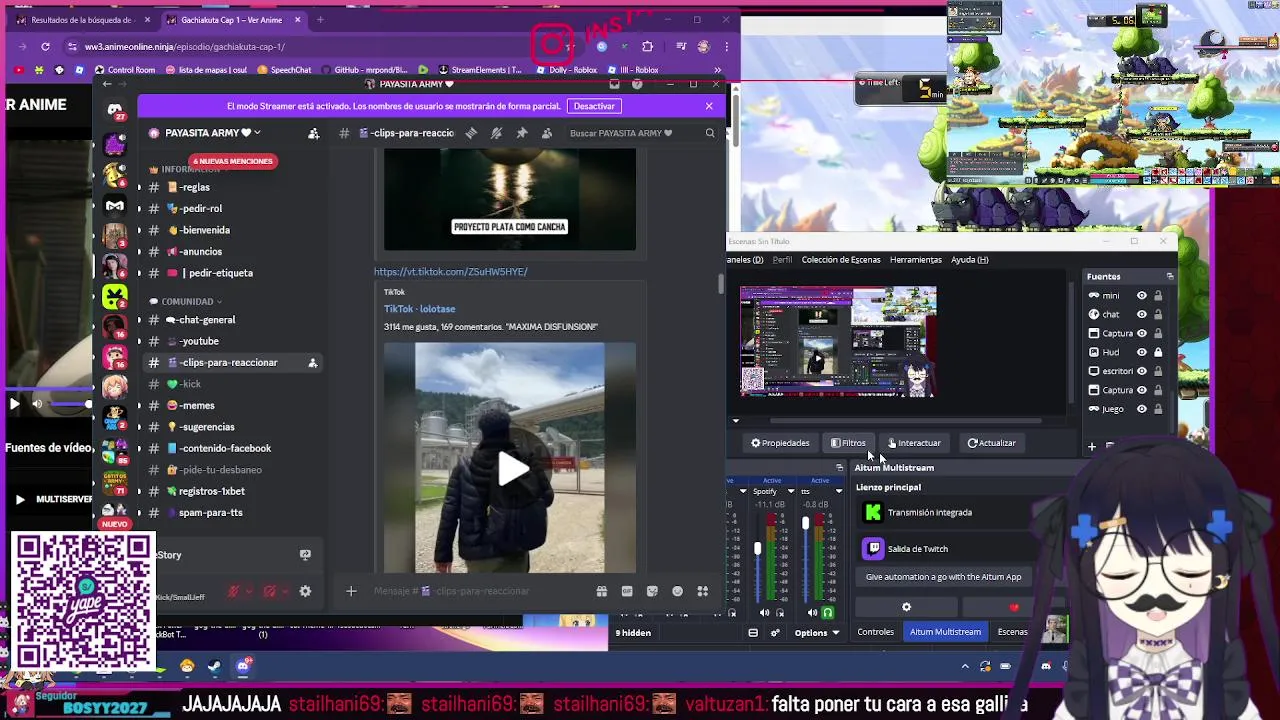The image size is (1280, 720).
Task: Open advanced audio gear icon in OBS mixer
Action: (x=775, y=633)
